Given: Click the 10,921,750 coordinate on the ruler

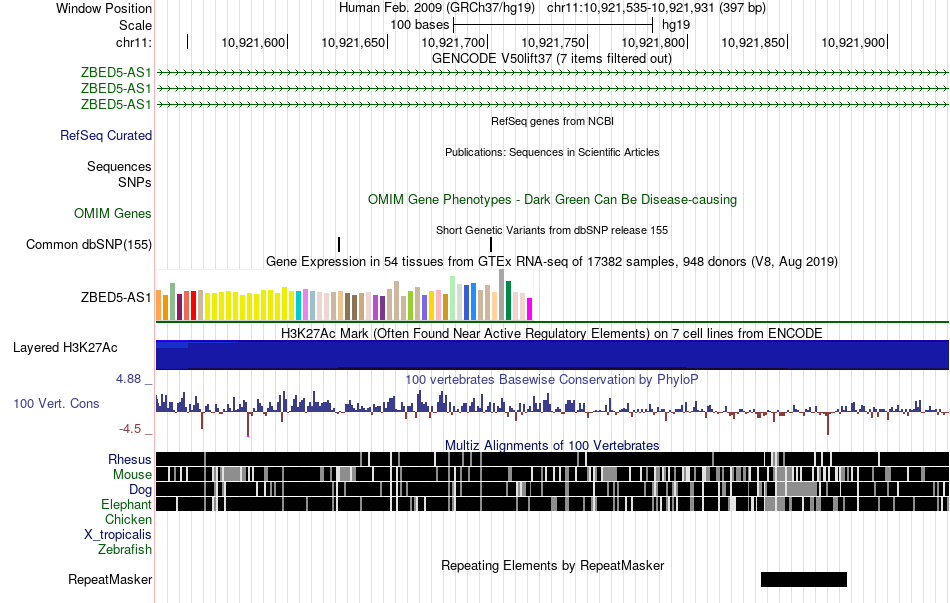Looking at the screenshot, I should point(553,42).
